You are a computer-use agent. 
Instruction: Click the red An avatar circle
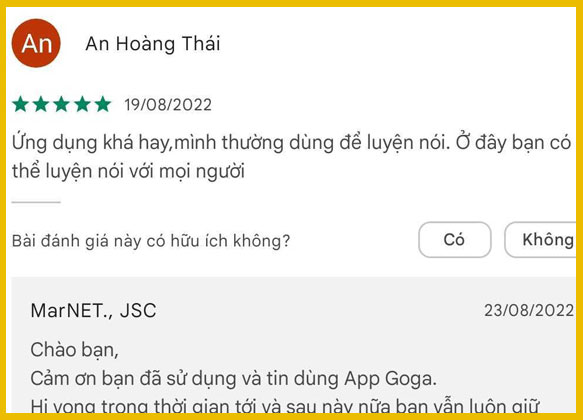click(x=36, y=43)
